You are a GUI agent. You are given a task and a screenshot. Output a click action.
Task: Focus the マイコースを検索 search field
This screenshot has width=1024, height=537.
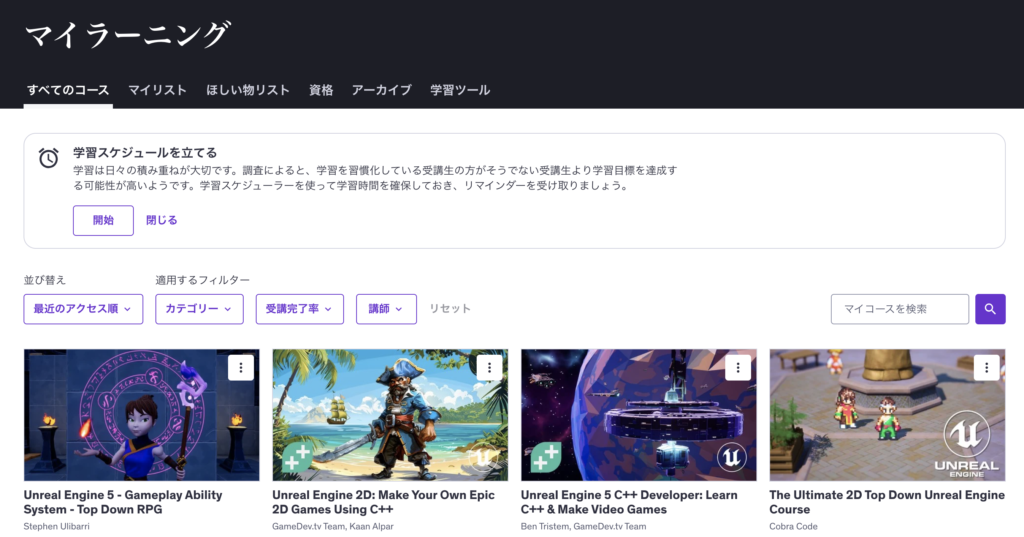tap(900, 309)
